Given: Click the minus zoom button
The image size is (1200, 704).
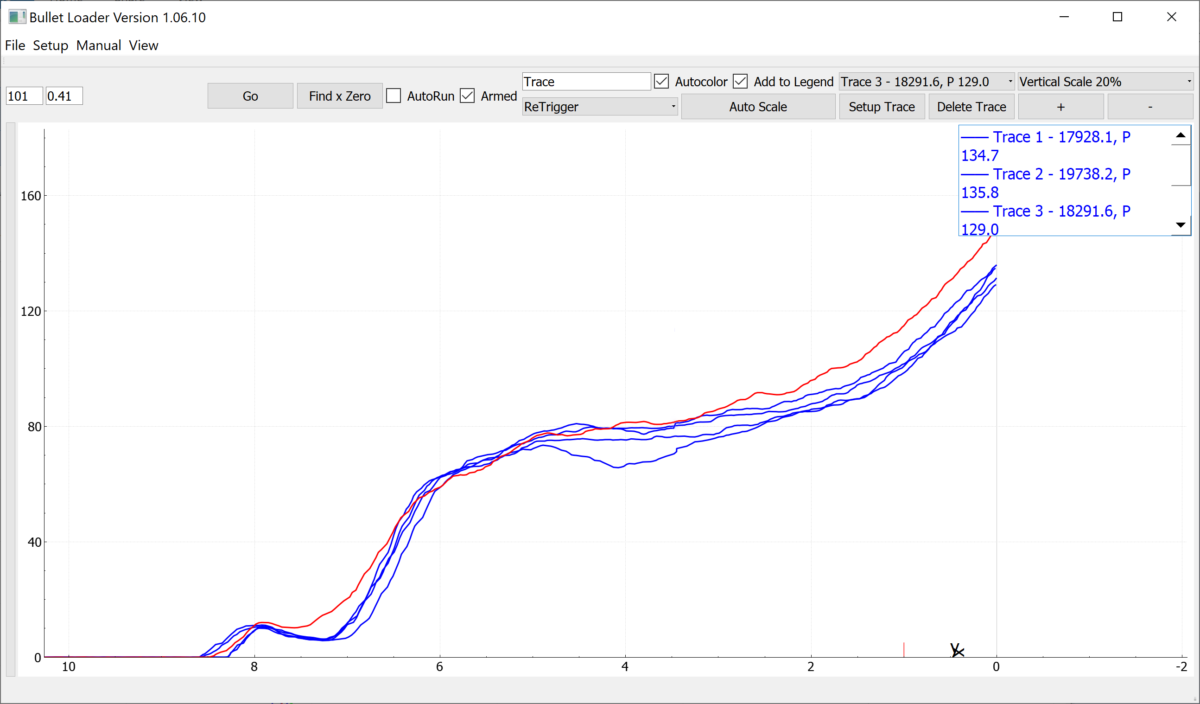Looking at the screenshot, I should [1150, 107].
